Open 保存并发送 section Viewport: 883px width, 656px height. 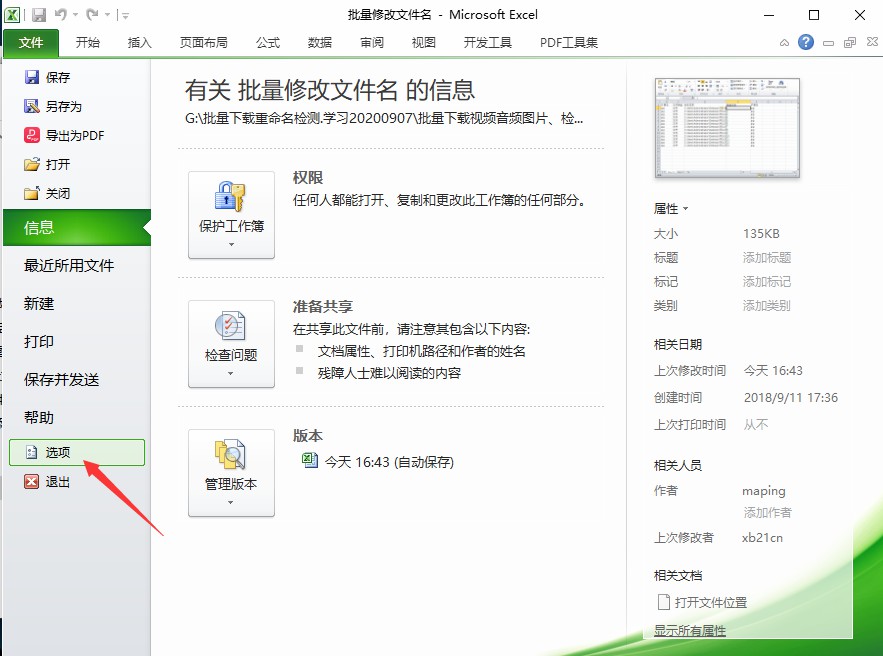[x=61, y=380]
